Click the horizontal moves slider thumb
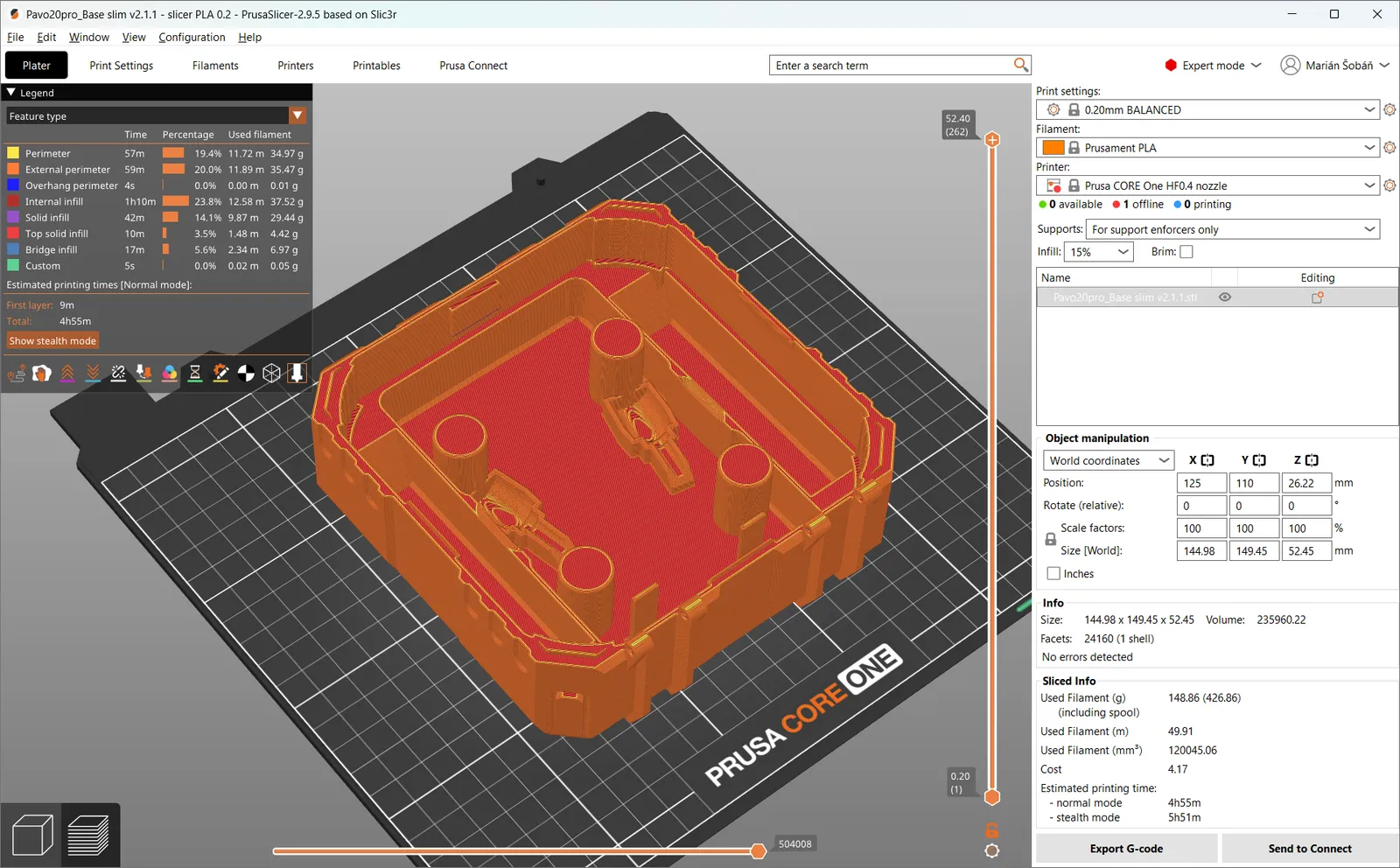 (759, 850)
